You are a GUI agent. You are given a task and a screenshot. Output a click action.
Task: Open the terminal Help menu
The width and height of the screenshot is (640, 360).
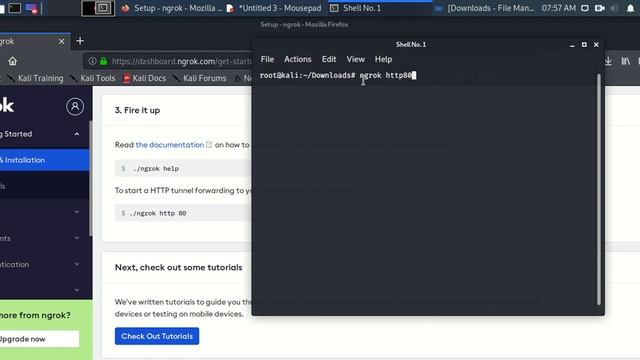click(383, 59)
